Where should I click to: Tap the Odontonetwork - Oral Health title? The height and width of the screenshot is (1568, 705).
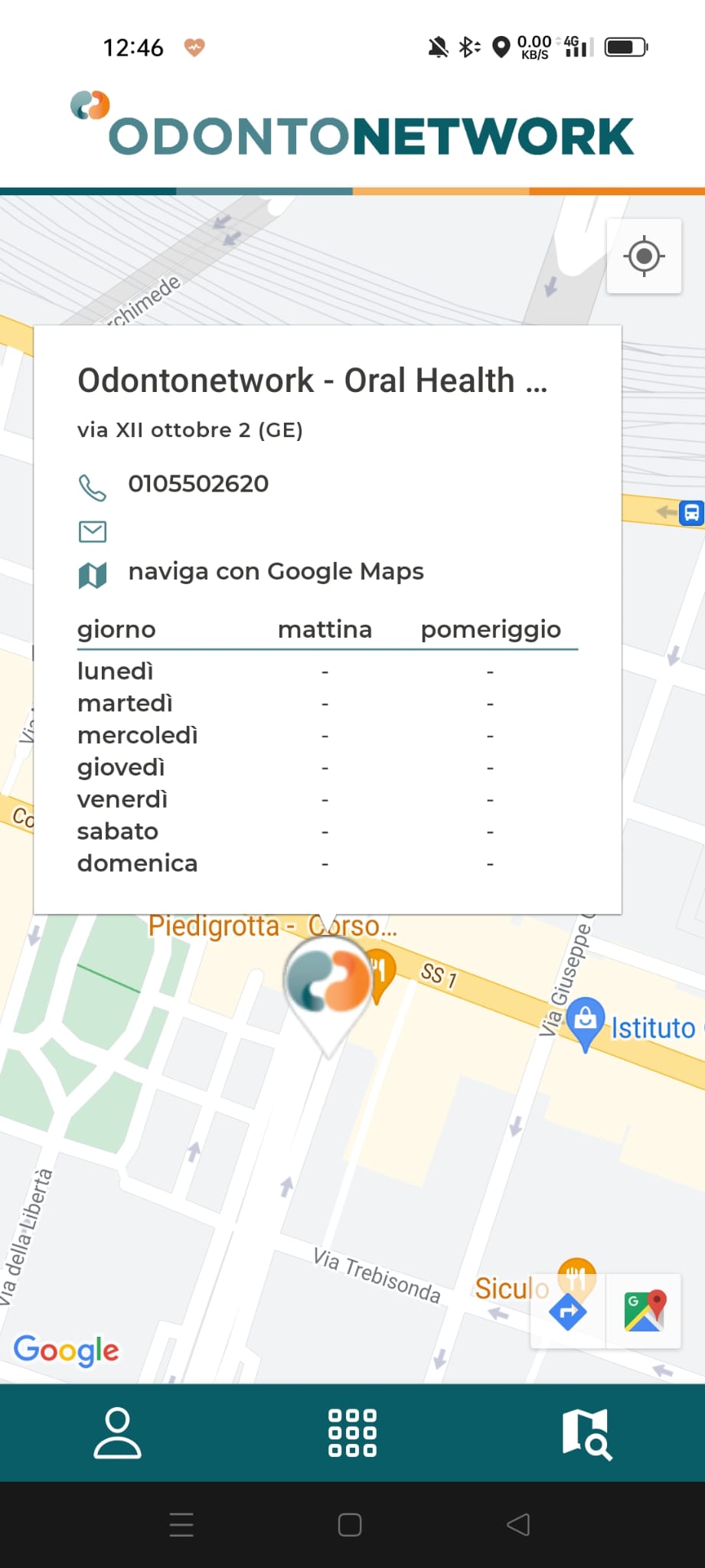[312, 381]
